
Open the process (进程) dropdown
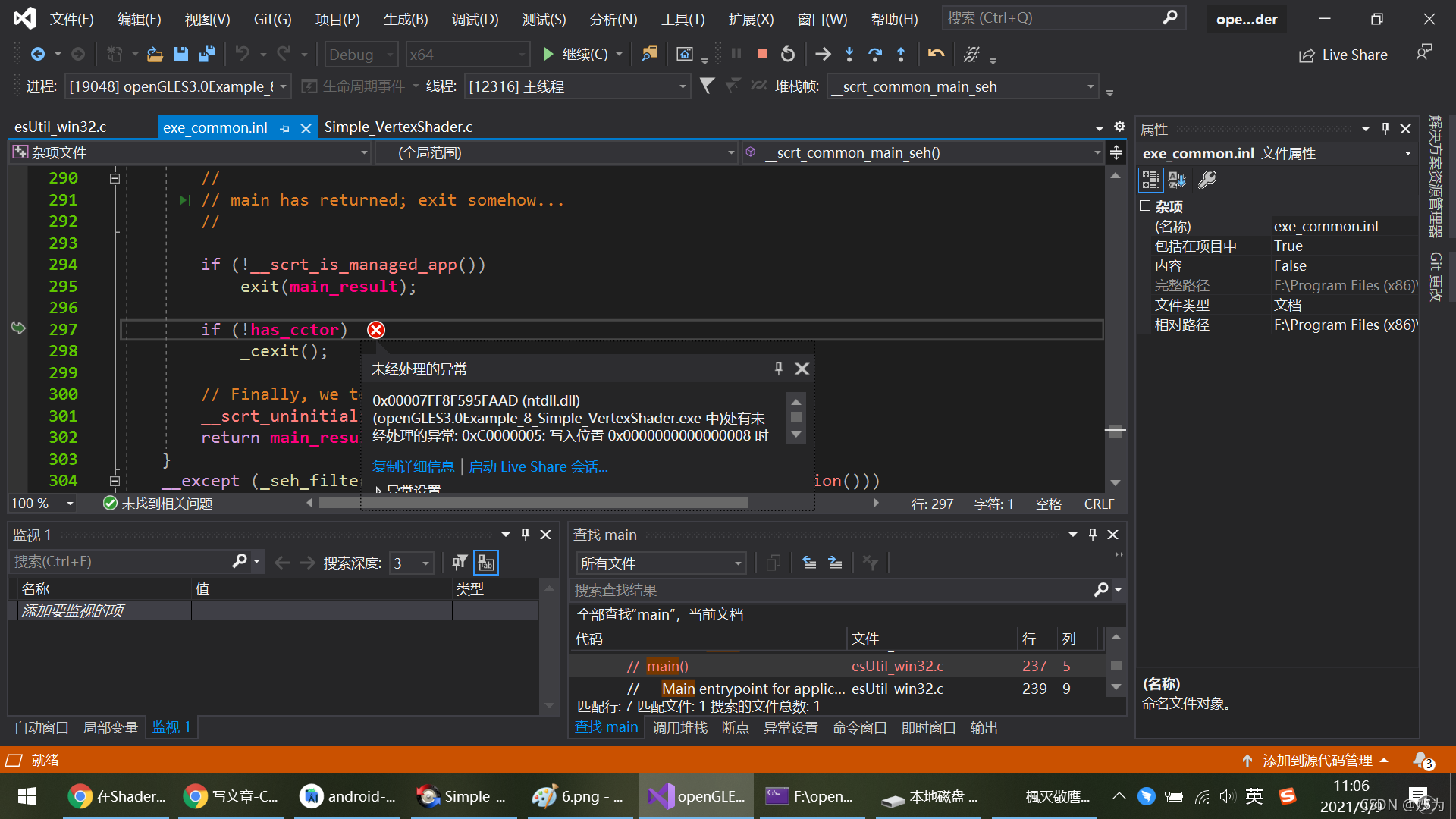tap(177, 86)
